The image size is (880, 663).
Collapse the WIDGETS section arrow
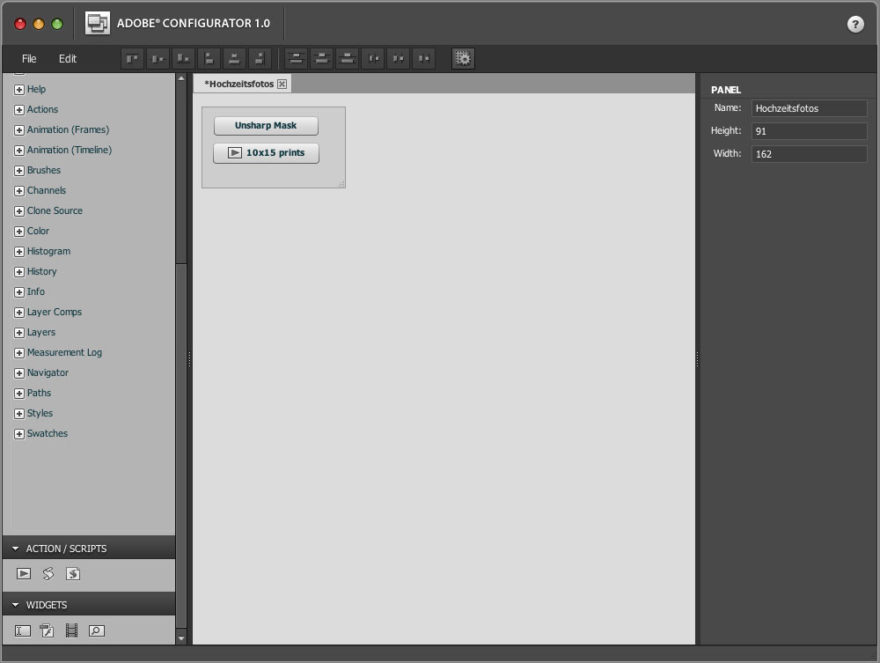click(15, 605)
